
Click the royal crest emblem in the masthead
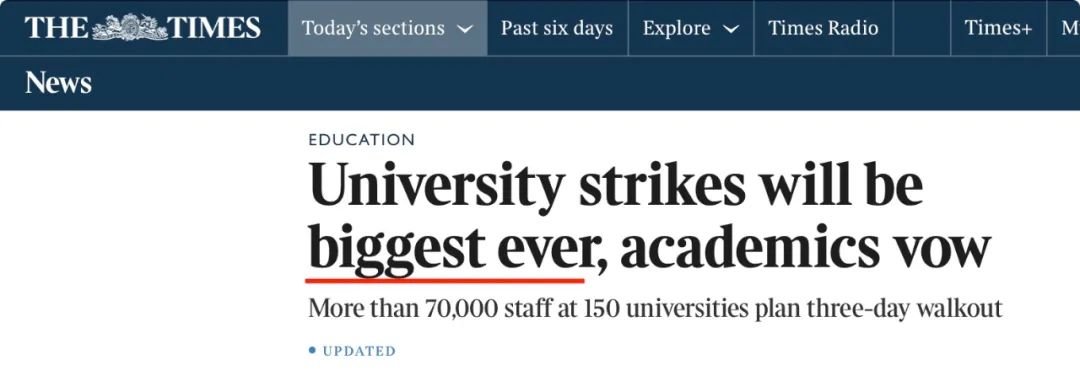tap(129, 28)
